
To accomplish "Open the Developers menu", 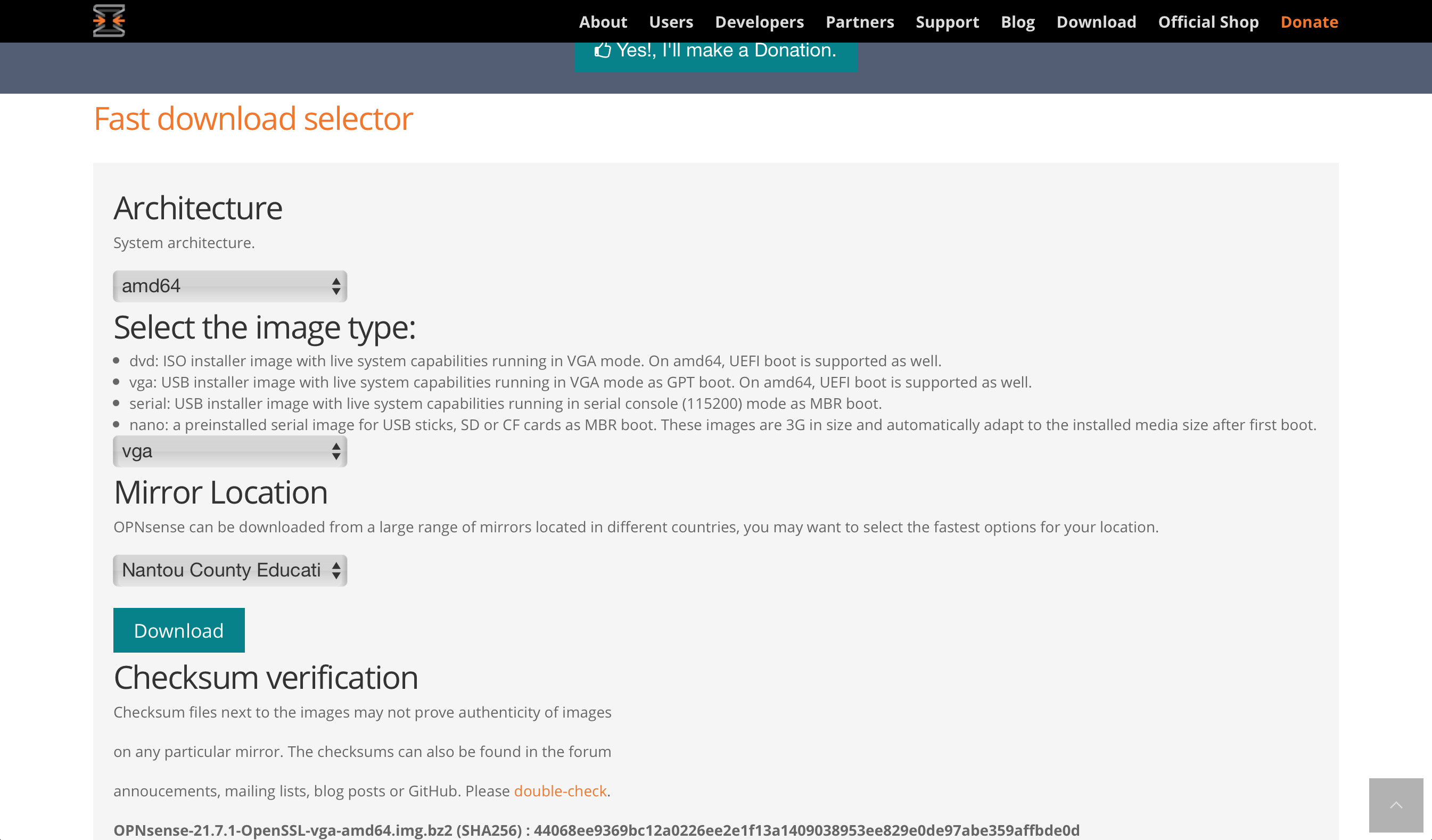I will (x=759, y=22).
